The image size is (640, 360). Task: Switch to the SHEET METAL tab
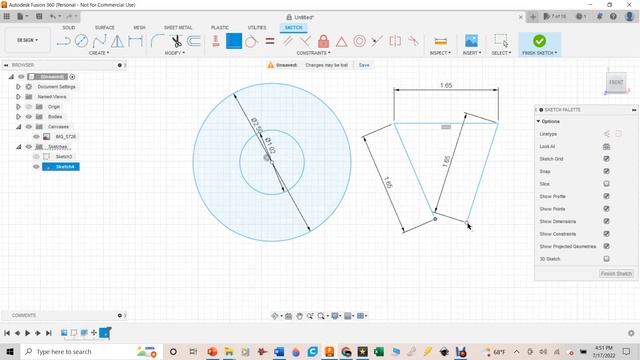[x=178, y=27]
